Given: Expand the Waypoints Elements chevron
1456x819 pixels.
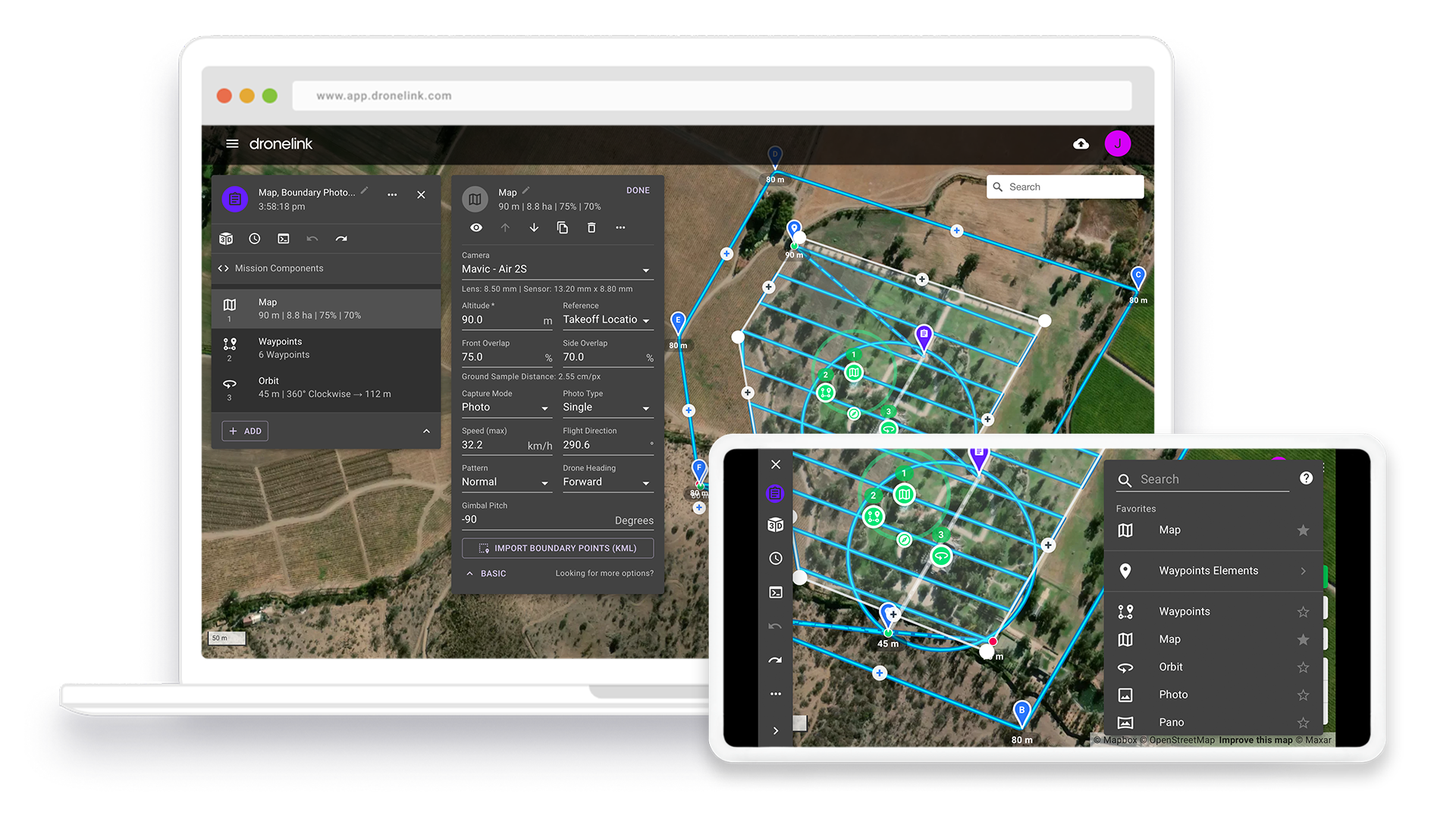Looking at the screenshot, I should [x=1303, y=571].
